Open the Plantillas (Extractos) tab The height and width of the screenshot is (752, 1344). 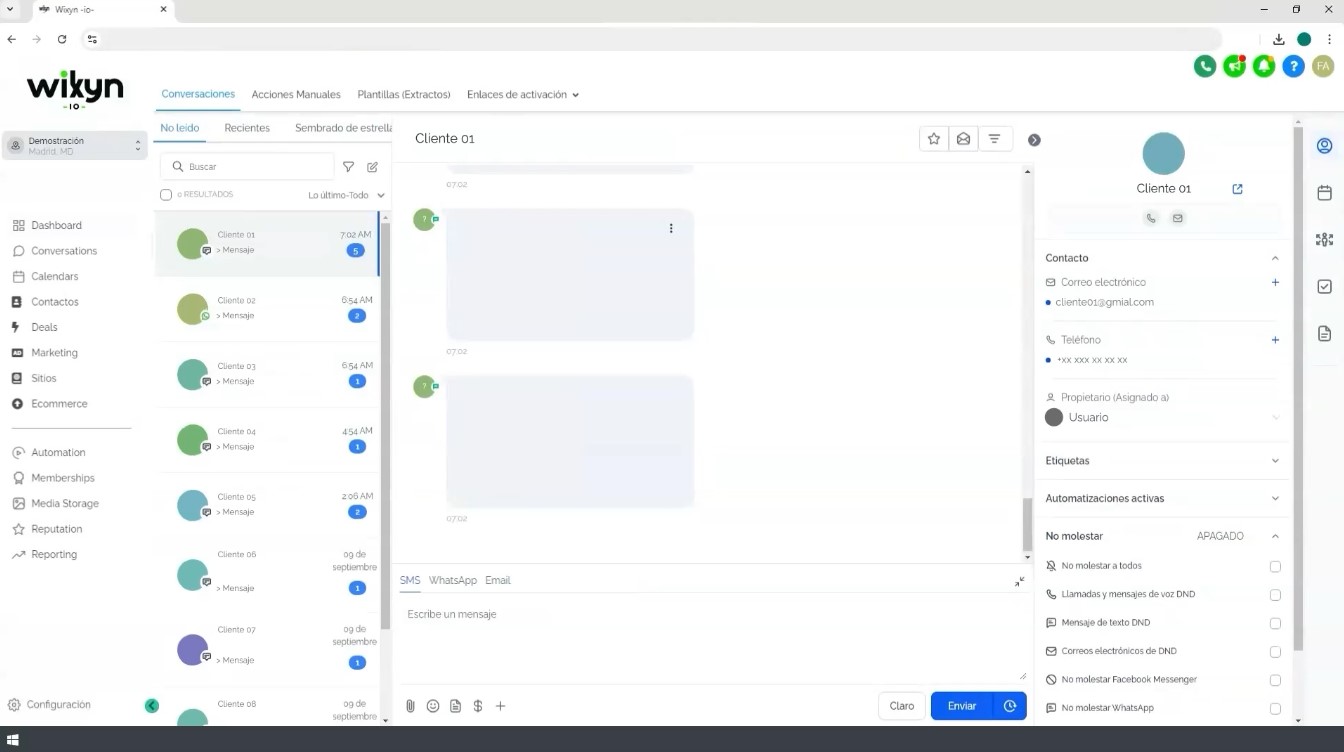(404, 95)
